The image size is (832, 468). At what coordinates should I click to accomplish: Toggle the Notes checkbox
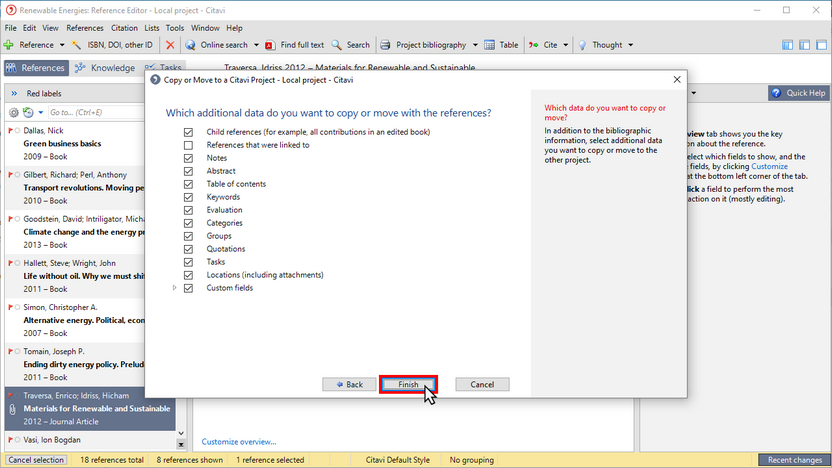188,158
